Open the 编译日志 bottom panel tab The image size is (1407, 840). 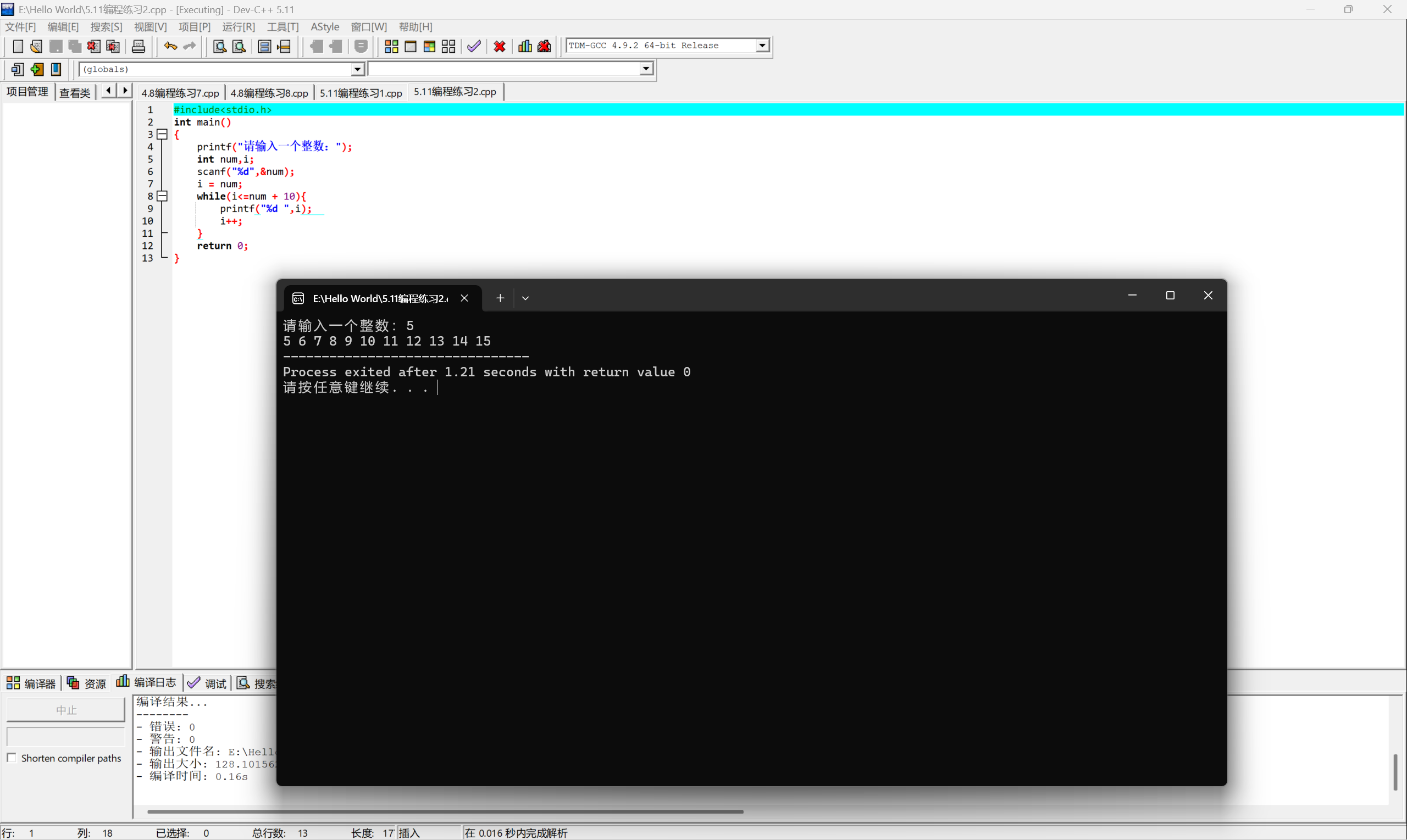(147, 683)
